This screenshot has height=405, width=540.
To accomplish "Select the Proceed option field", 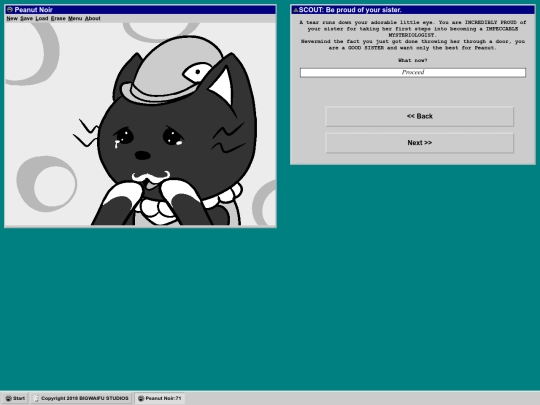I will coord(413,72).
